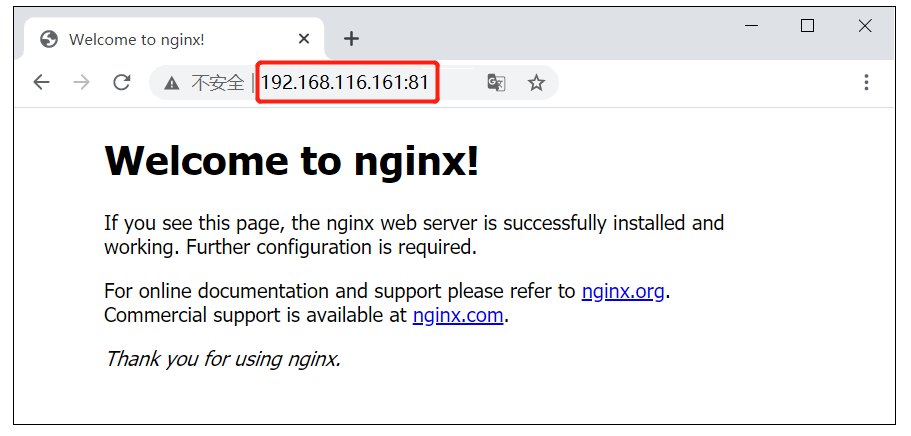911x436 pixels.
Task: Click the Thank you for using nginx. text
Action: pos(223,359)
